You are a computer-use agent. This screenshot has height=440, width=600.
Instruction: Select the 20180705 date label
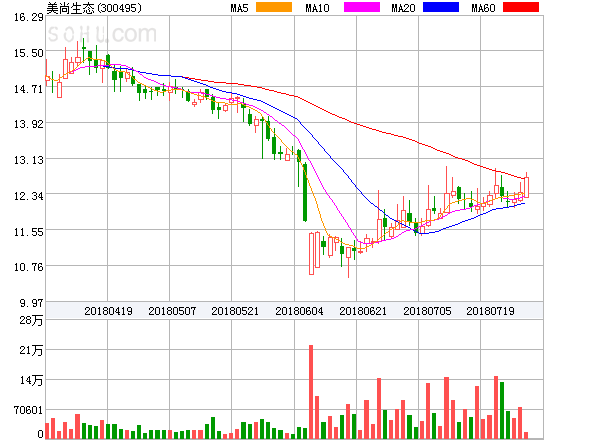(x=427, y=311)
